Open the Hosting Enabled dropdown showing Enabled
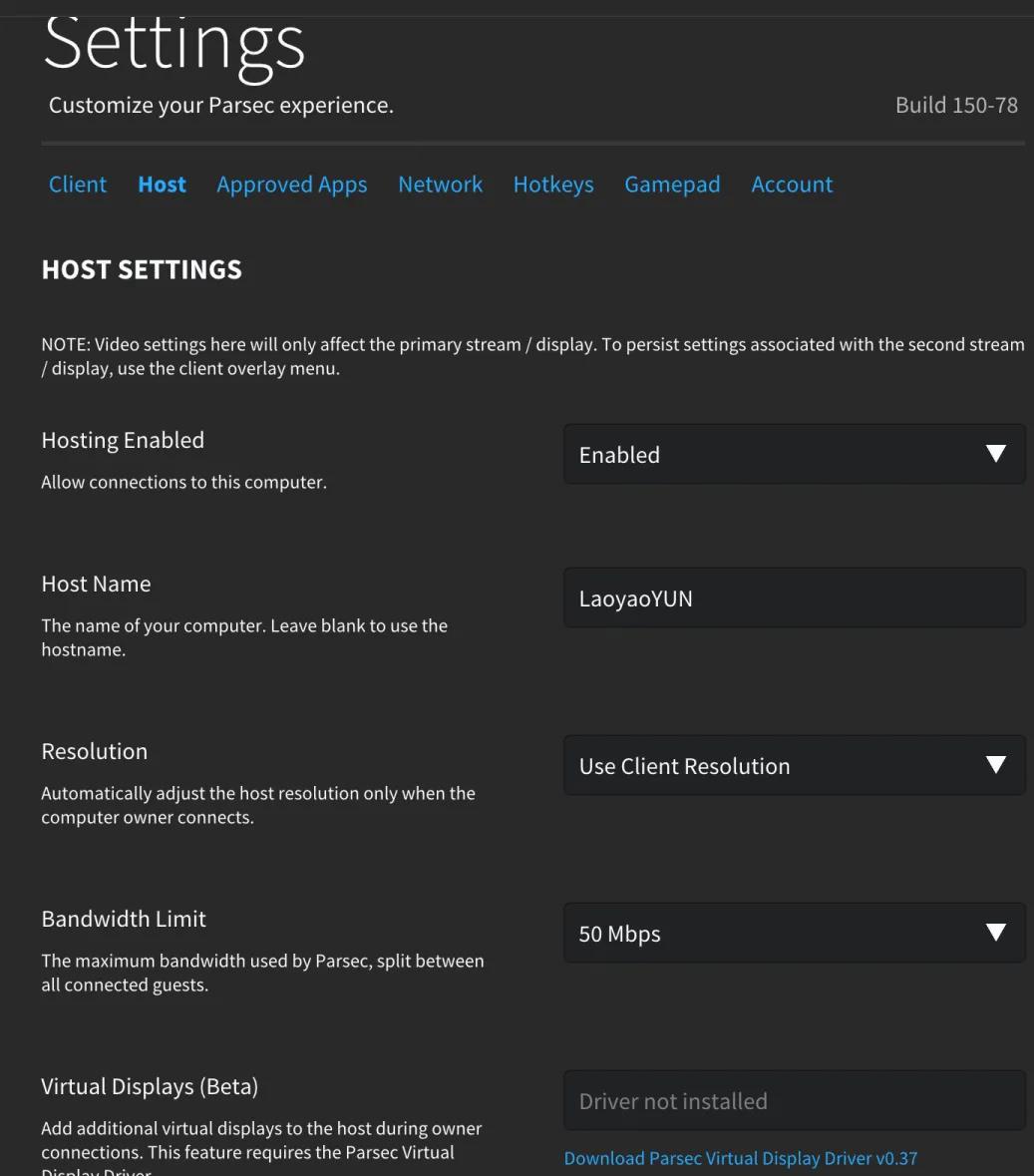 794,454
